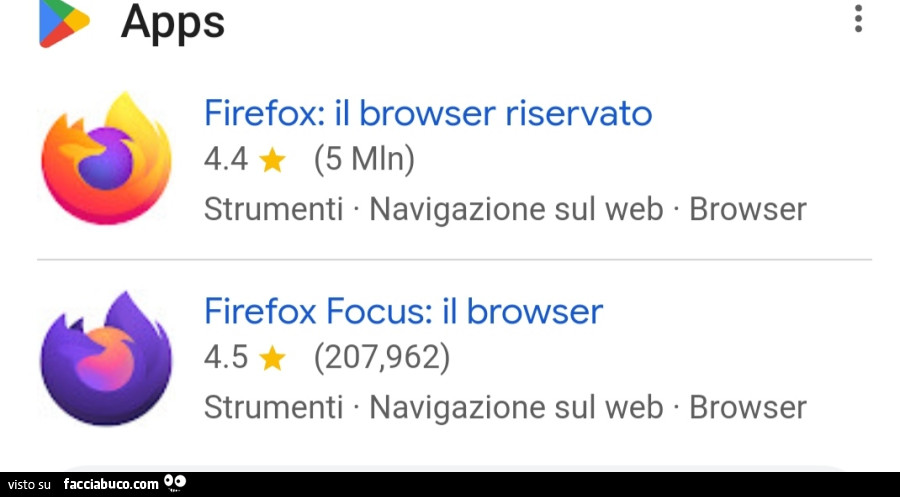Viewport: 900px width, 497px height.
Task: Open the three-dot overflow menu
Action: point(858,19)
